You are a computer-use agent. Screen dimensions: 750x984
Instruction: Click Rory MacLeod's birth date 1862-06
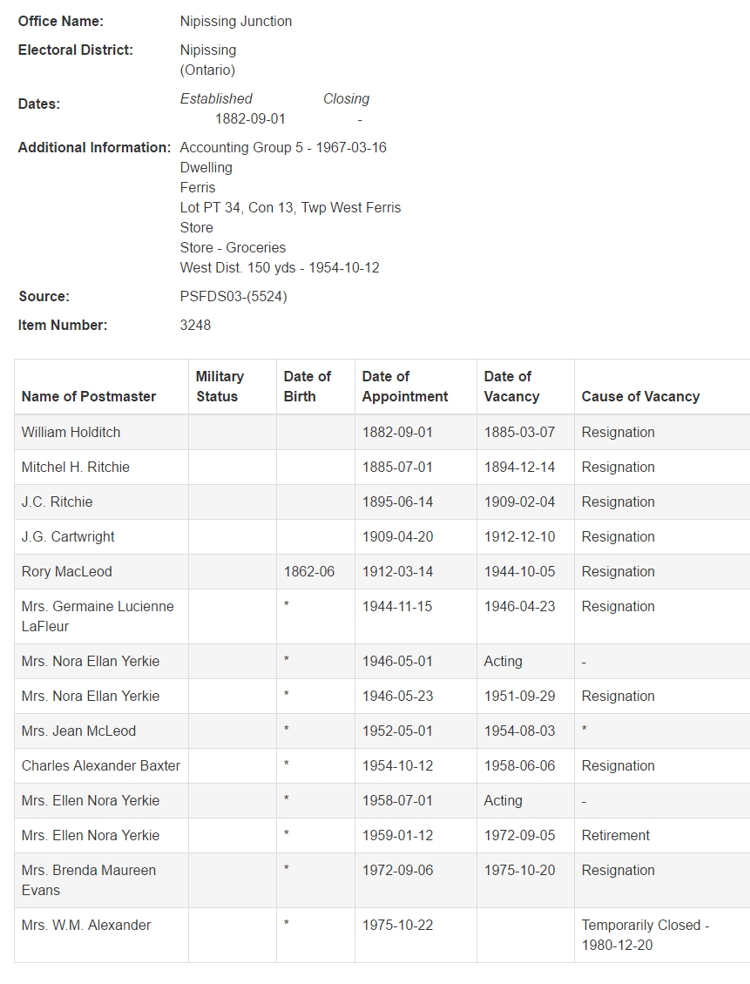pyautogui.click(x=309, y=572)
